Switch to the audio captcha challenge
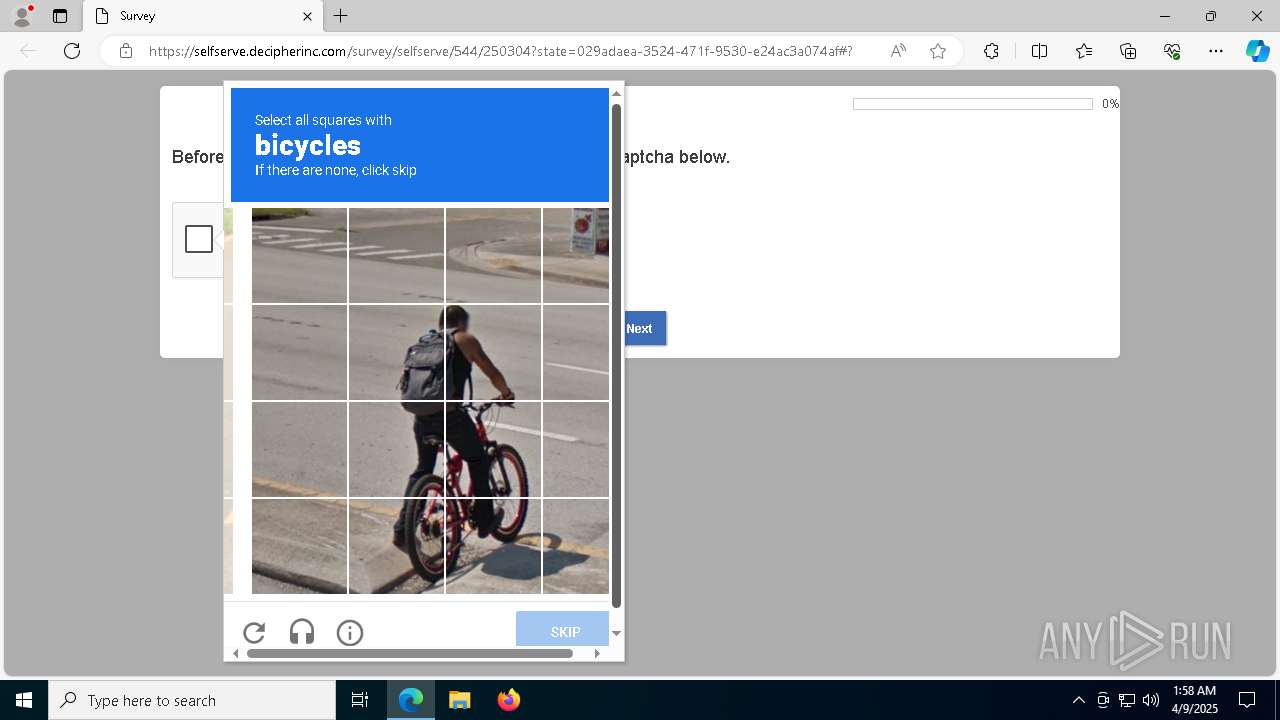 click(x=302, y=632)
